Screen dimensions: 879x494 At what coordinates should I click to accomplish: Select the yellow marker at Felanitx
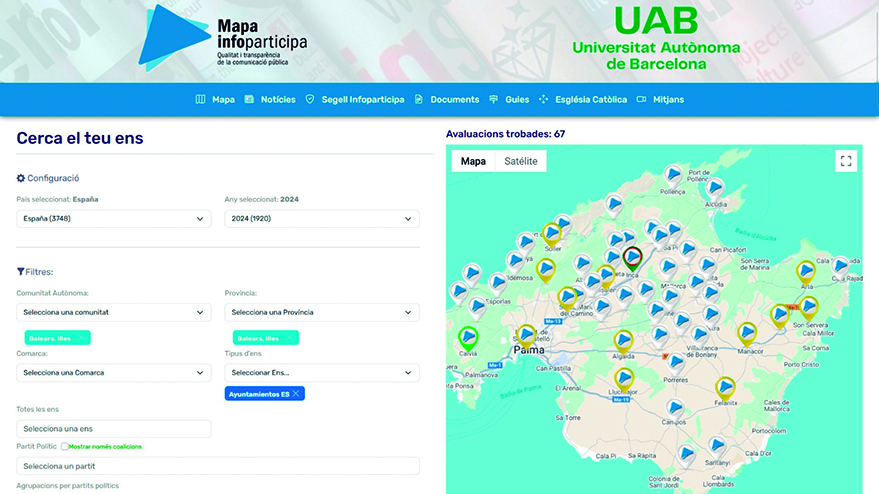point(725,387)
